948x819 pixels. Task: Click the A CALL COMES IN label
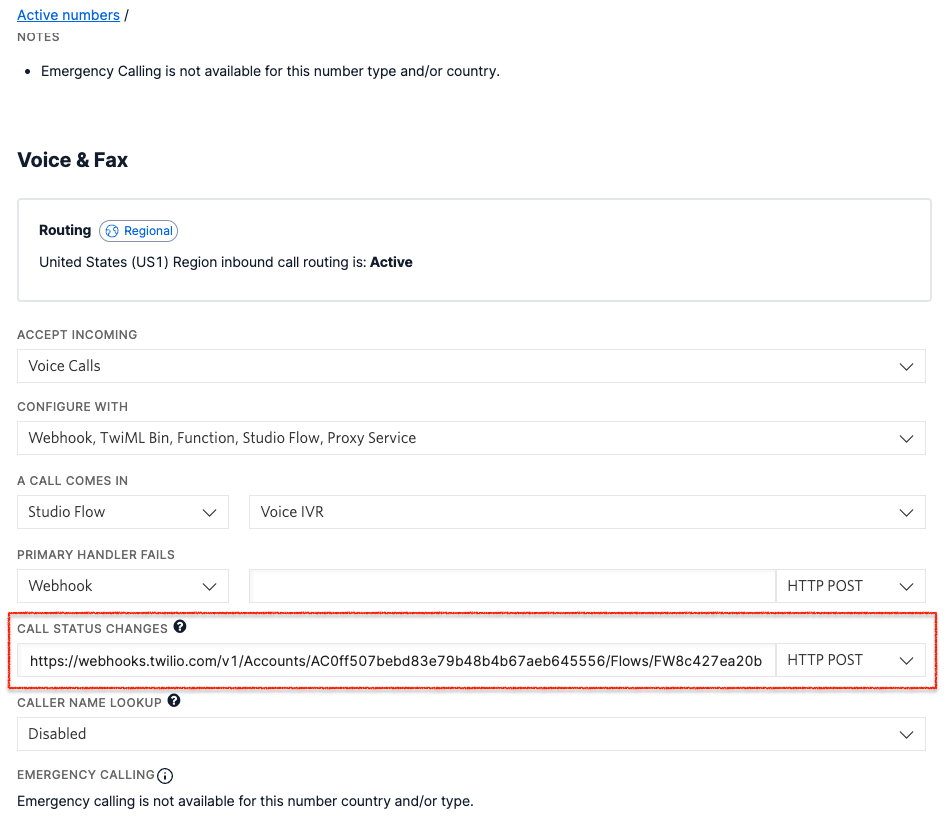tap(73, 481)
